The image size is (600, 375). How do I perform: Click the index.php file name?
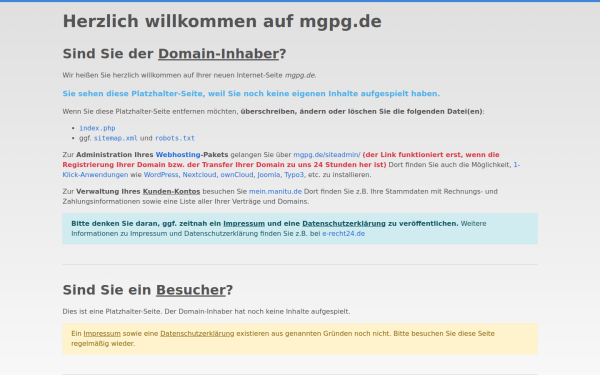[97, 128]
